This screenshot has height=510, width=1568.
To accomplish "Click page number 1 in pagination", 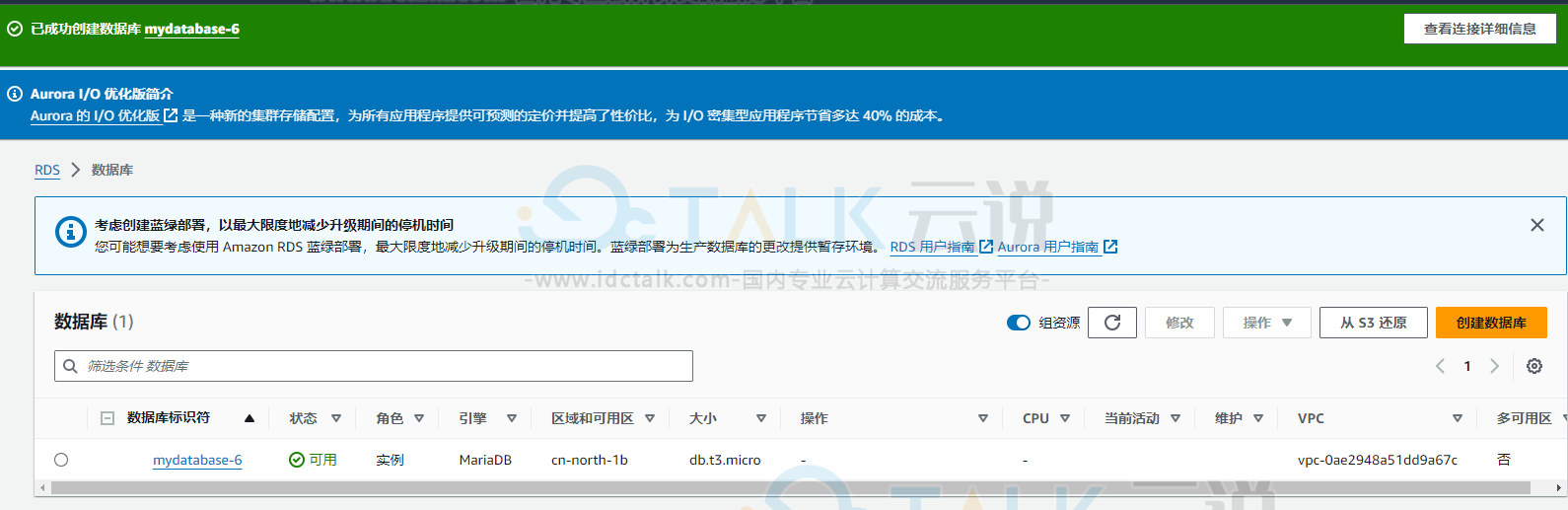I will pos(1467,366).
